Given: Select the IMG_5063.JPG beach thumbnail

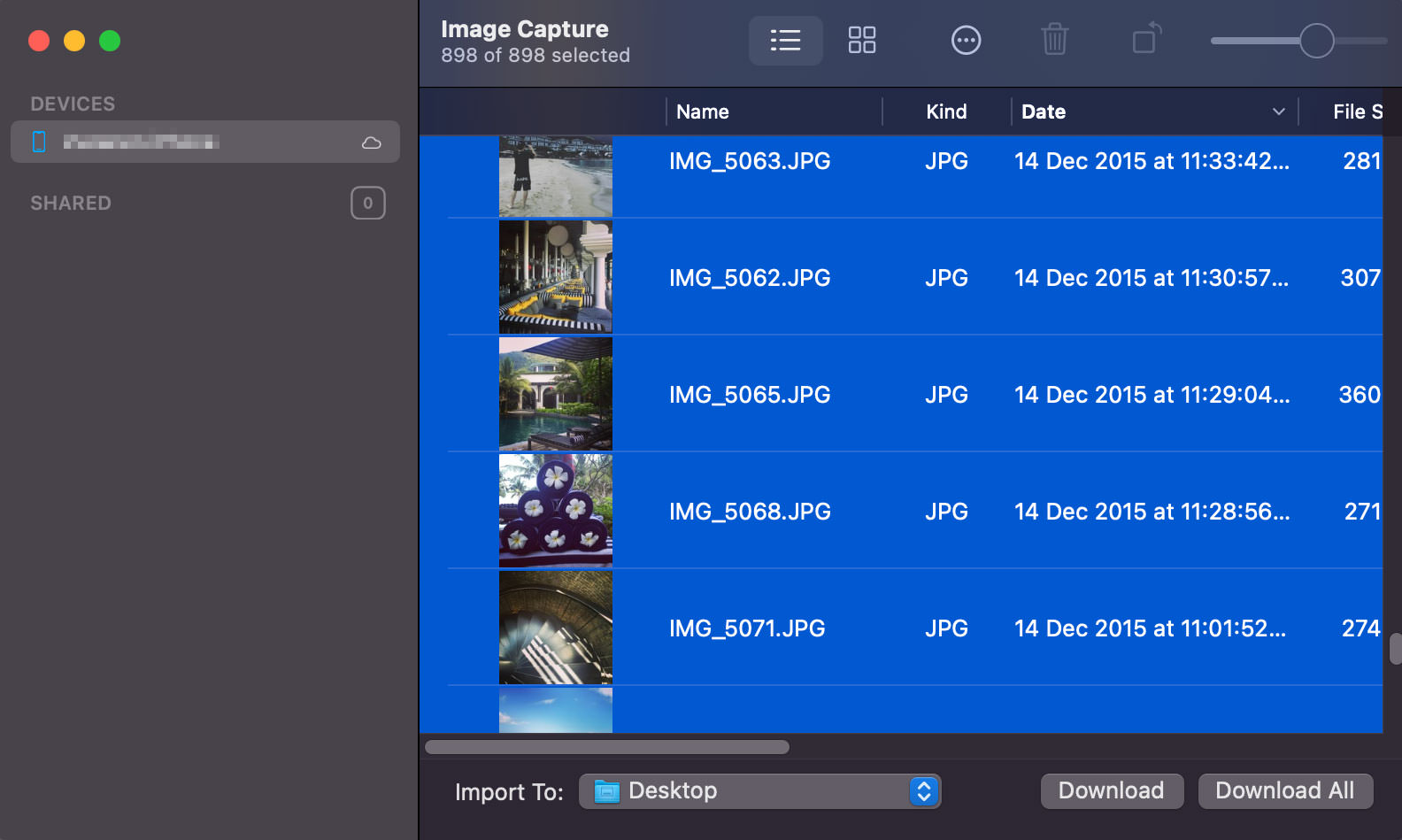Looking at the screenshot, I should pyautogui.click(x=556, y=176).
